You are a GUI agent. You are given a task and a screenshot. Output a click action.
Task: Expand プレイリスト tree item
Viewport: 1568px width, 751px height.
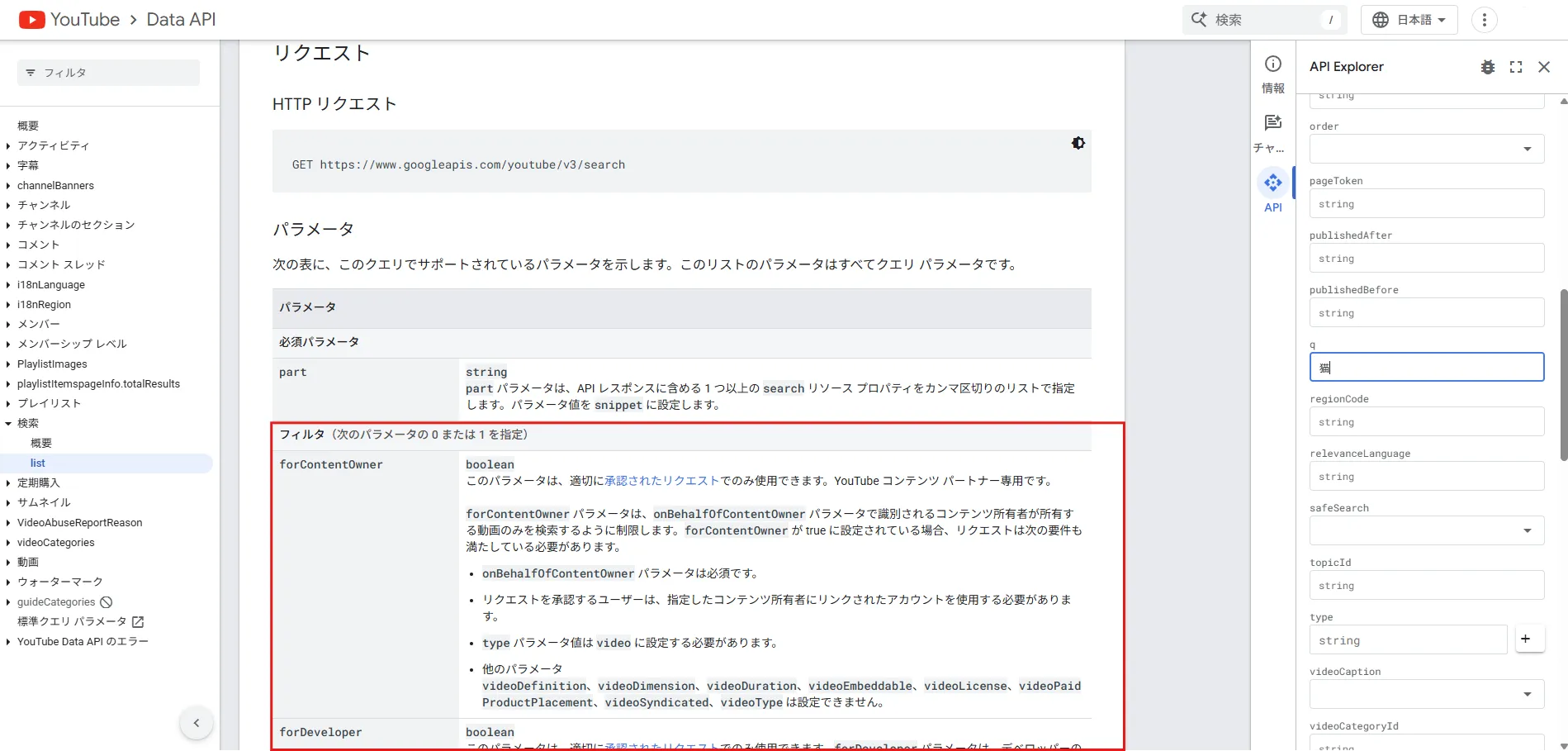(x=8, y=403)
